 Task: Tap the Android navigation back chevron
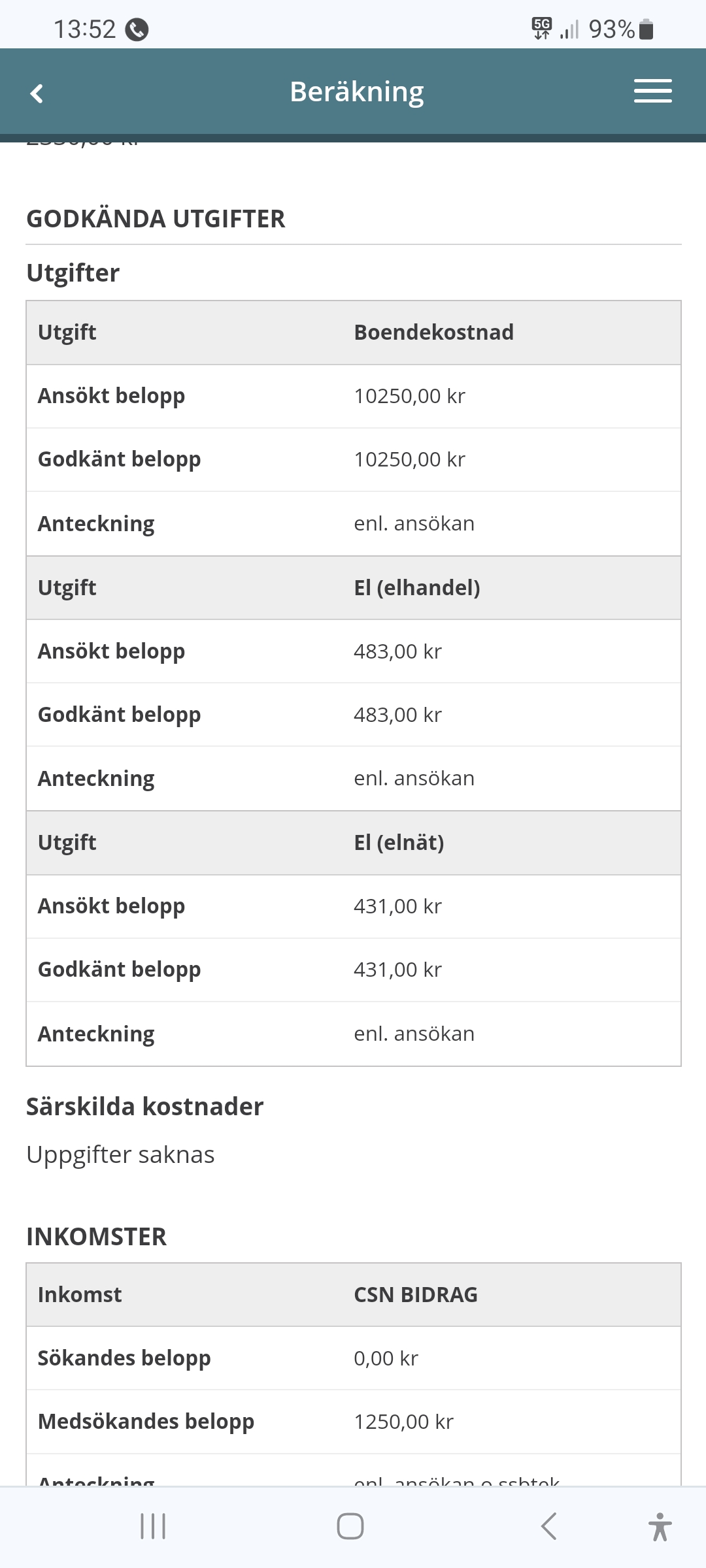(548, 1526)
